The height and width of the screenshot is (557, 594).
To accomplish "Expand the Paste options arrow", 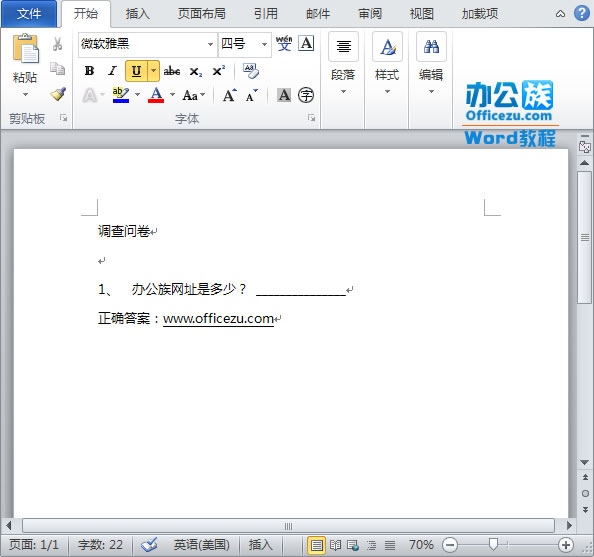I will click(25, 94).
